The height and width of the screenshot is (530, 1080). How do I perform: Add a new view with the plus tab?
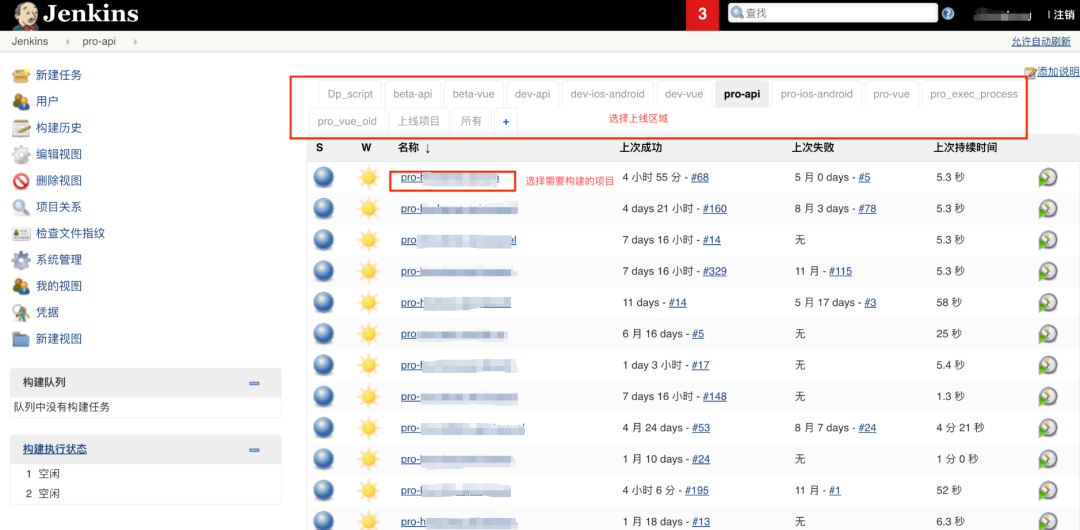pos(506,121)
